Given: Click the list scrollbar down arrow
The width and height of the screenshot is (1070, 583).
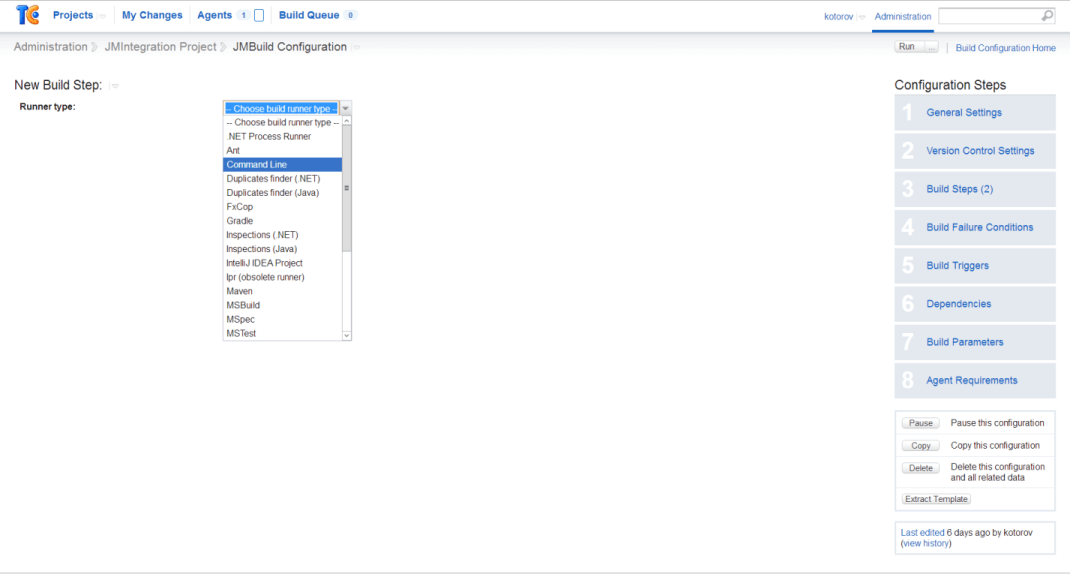Looking at the screenshot, I should 347,335.
